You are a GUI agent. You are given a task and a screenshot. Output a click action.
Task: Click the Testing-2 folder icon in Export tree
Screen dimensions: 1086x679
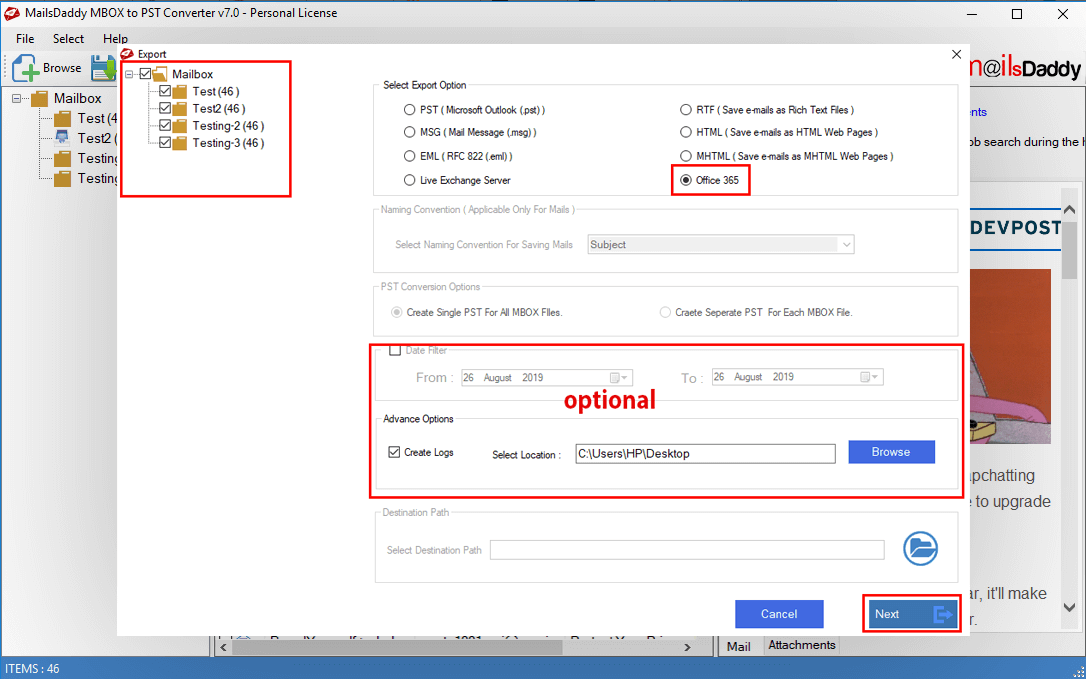click(180, 126)
